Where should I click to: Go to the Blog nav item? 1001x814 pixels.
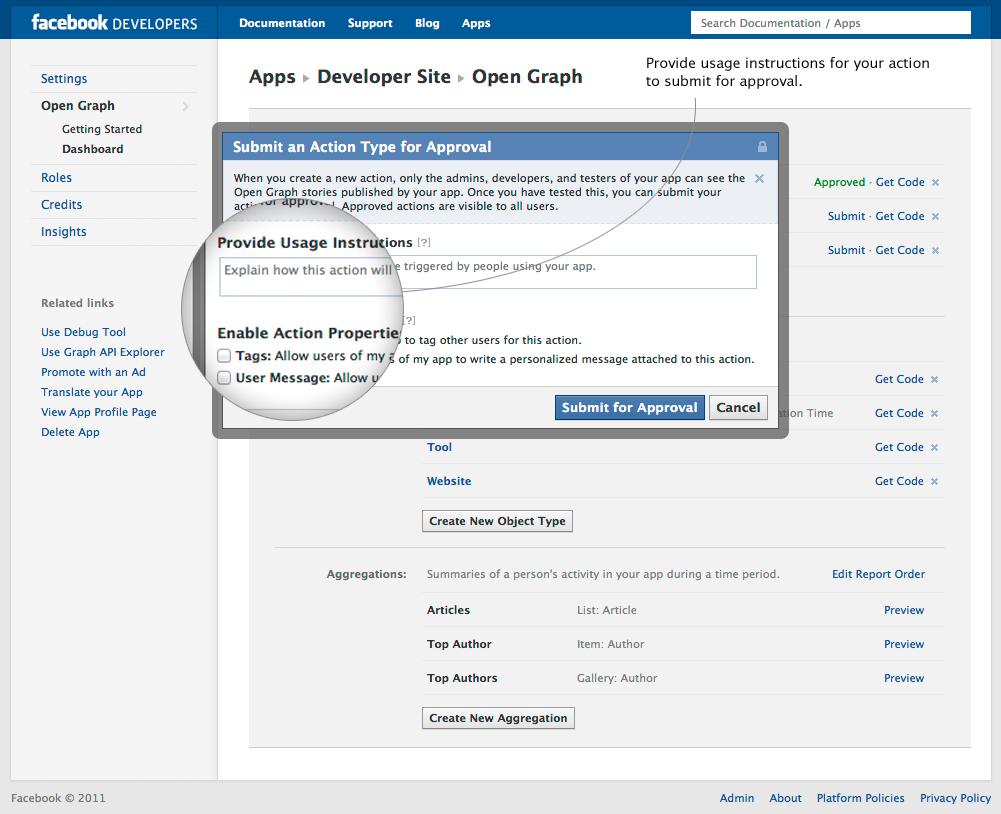[427, 23]
